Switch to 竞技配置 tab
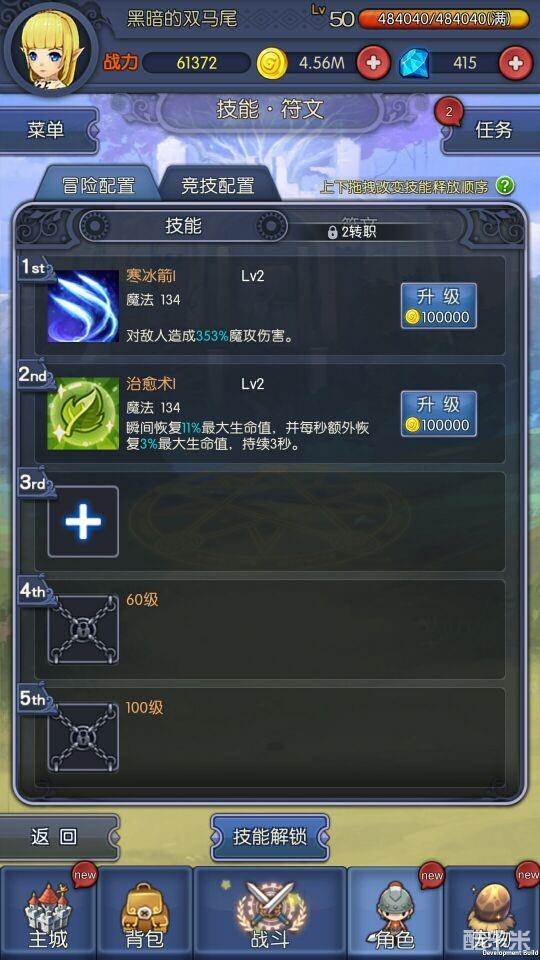Screen dimensions: 540x960 (x=218, y=186)
